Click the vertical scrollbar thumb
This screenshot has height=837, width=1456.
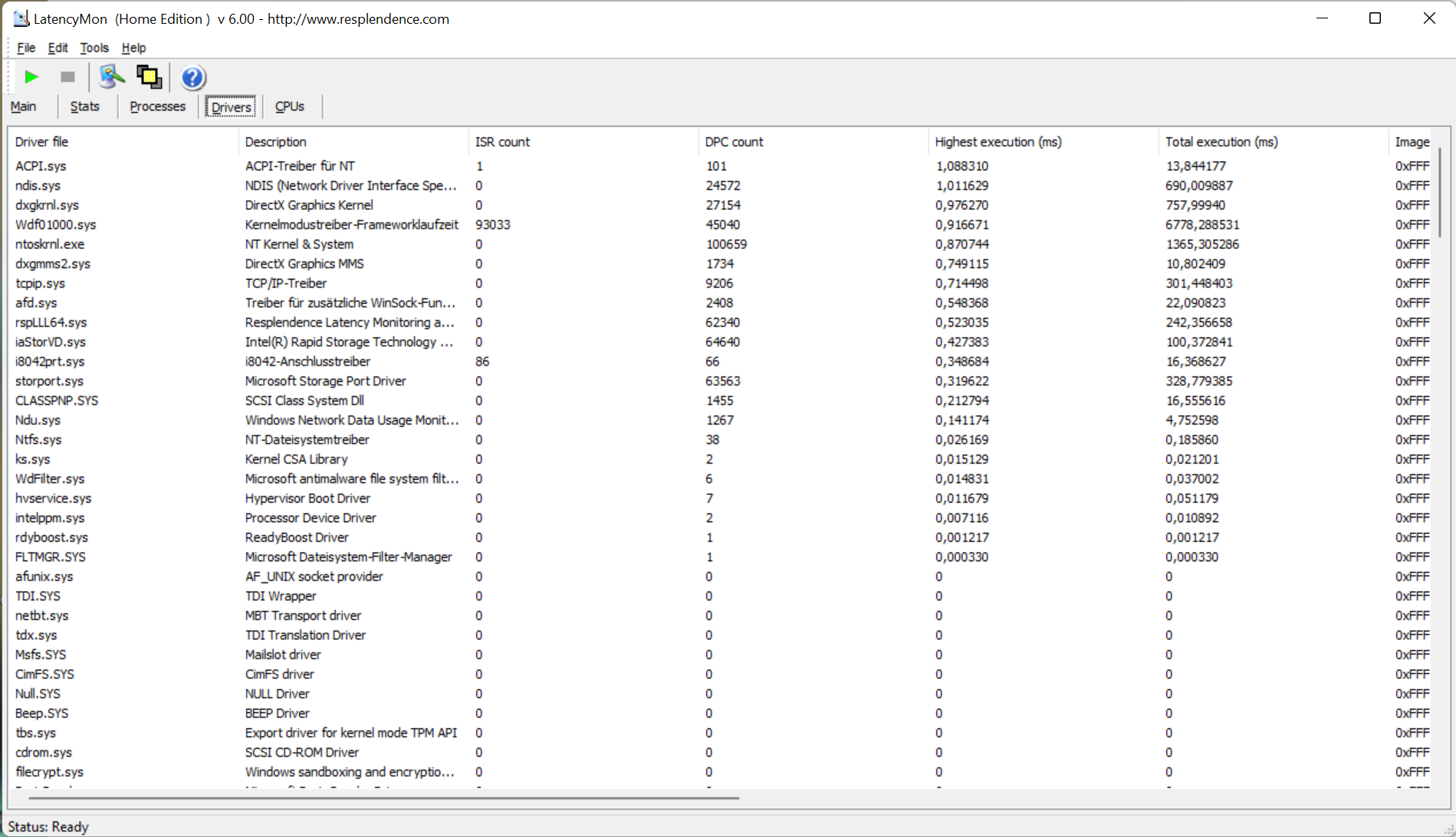point(1439,193)
